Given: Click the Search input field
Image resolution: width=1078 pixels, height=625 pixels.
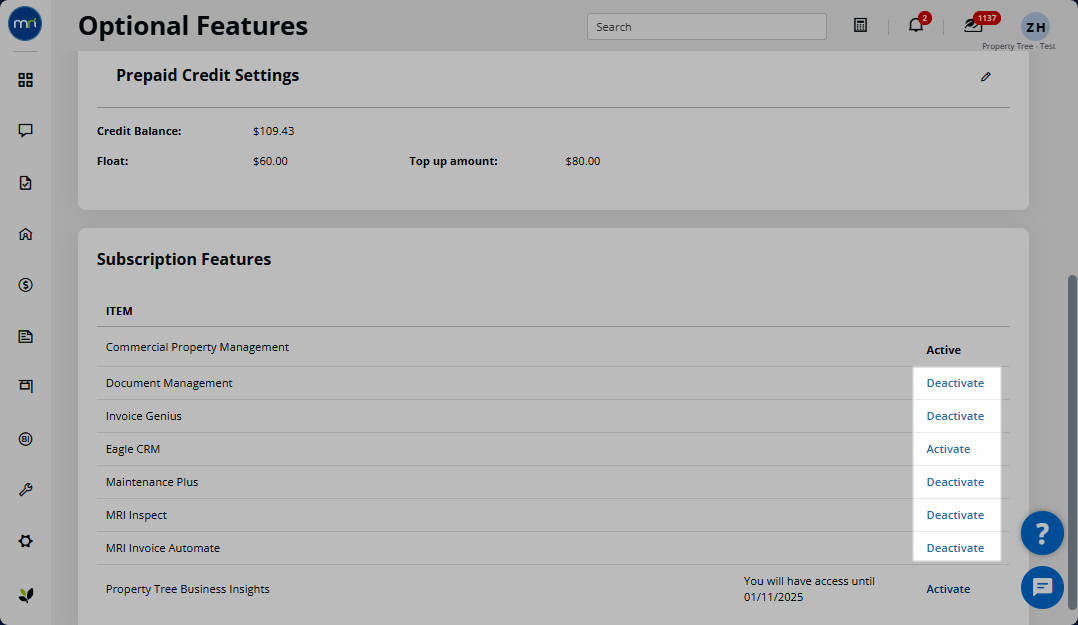Looking at the screenshot, I should [x=707, y=27].
